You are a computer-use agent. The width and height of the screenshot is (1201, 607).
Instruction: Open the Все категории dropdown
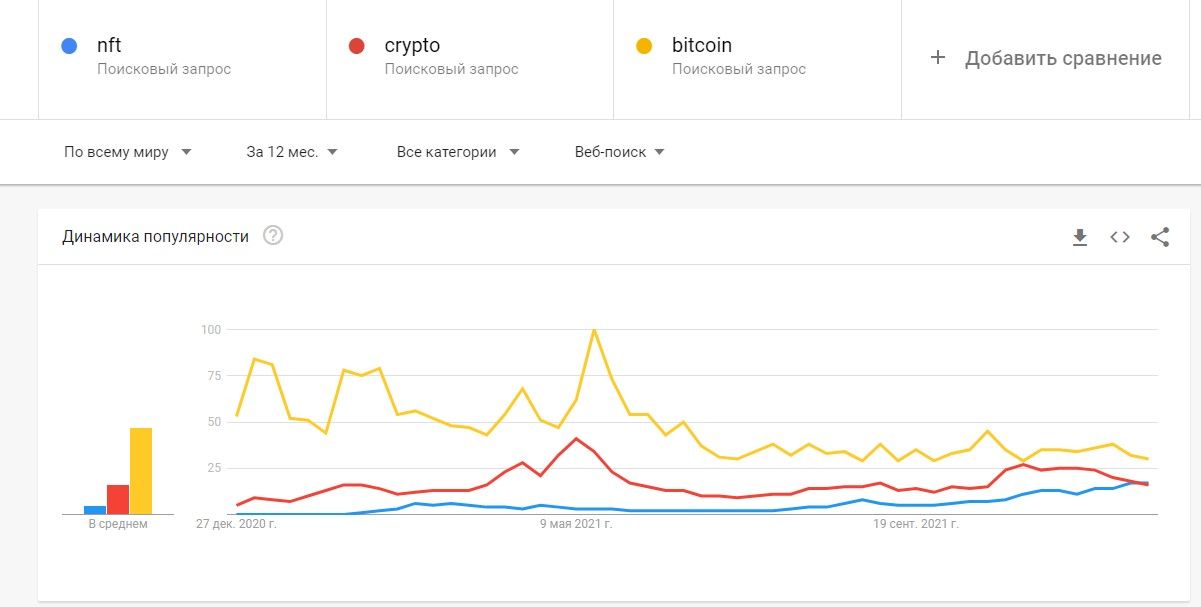(458, 152)
